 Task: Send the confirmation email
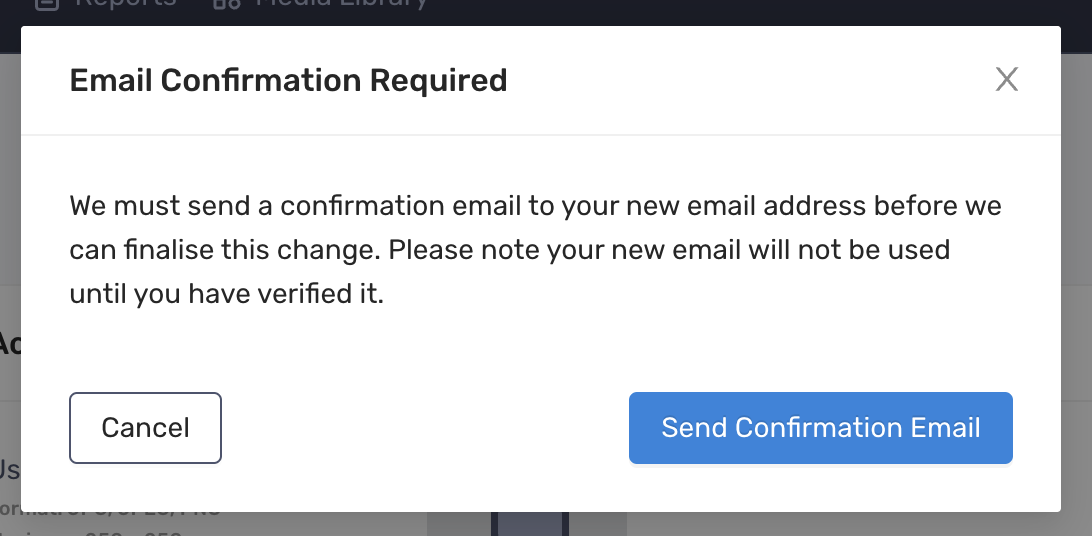[x=820, y=427]
